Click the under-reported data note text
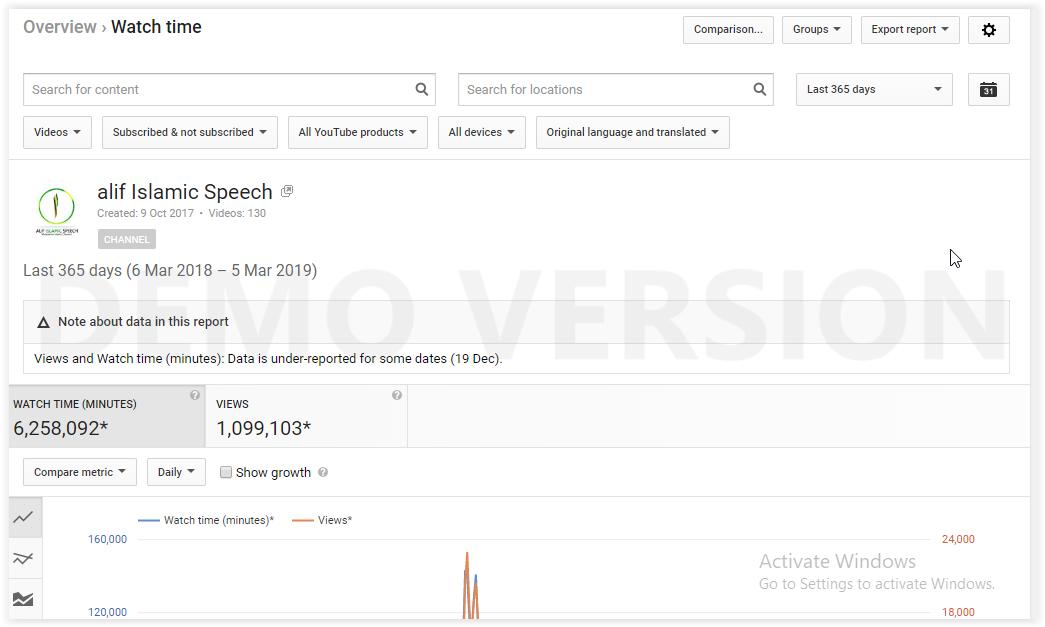This screenshot has height=627, width=1045. point(268,358)
